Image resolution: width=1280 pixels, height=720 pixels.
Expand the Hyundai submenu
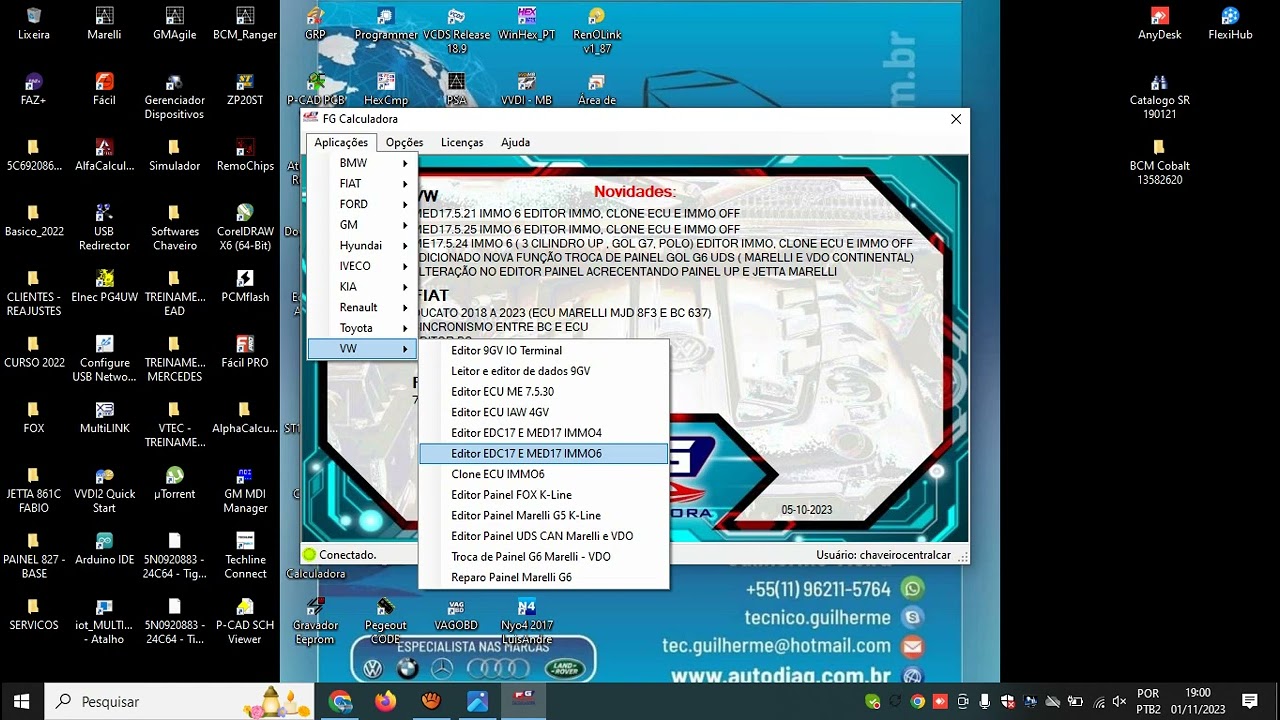point(363,246)
